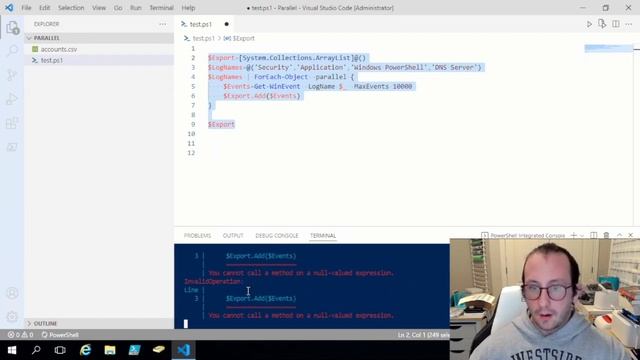The width and height of the screenshot is (640, 360).
Task: Click 'Get-WinEvent' on line 5
Action: click(277, 86)
